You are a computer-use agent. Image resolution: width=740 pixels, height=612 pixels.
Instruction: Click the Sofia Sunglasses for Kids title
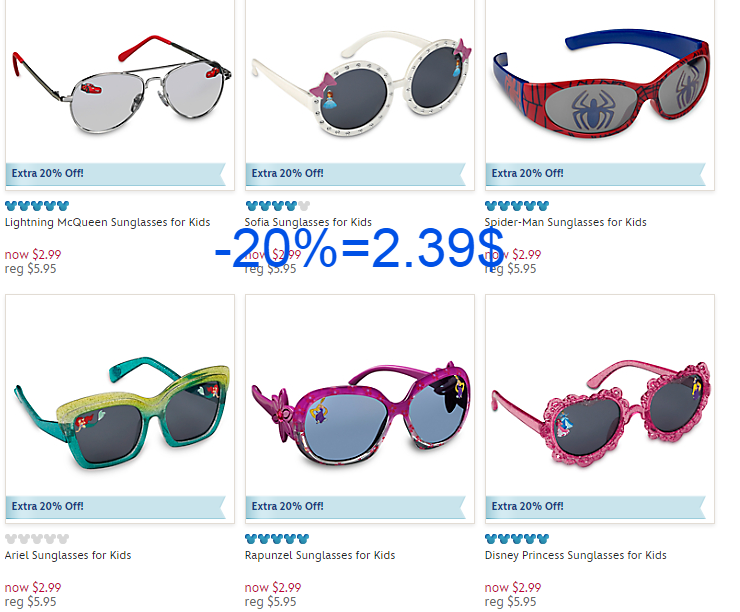(308, 222)
